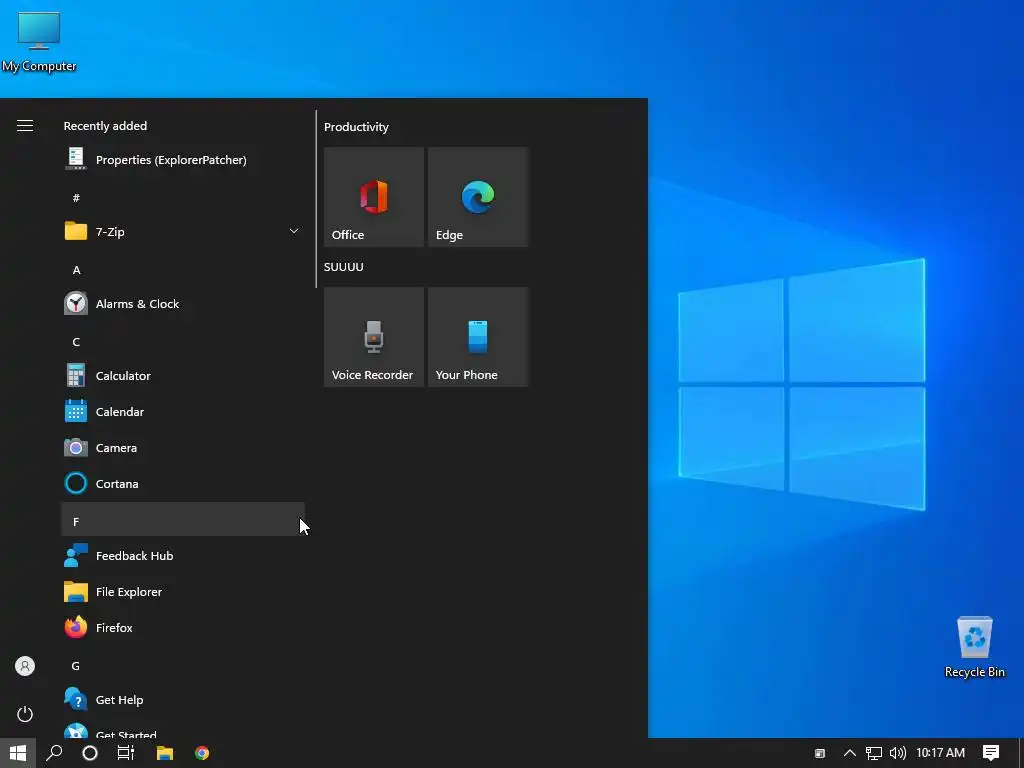Click the Recently added heading
Image resolution: width=1024 pixels, height=768 pixels.
pyautogui.click(x=105, y=126)
